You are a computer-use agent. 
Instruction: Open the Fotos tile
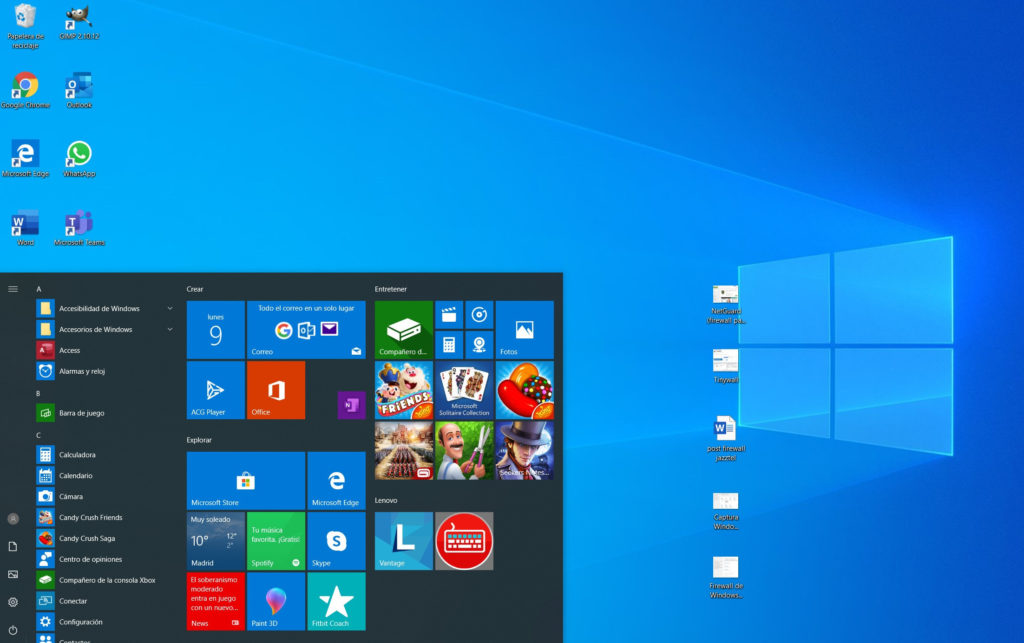524,329
